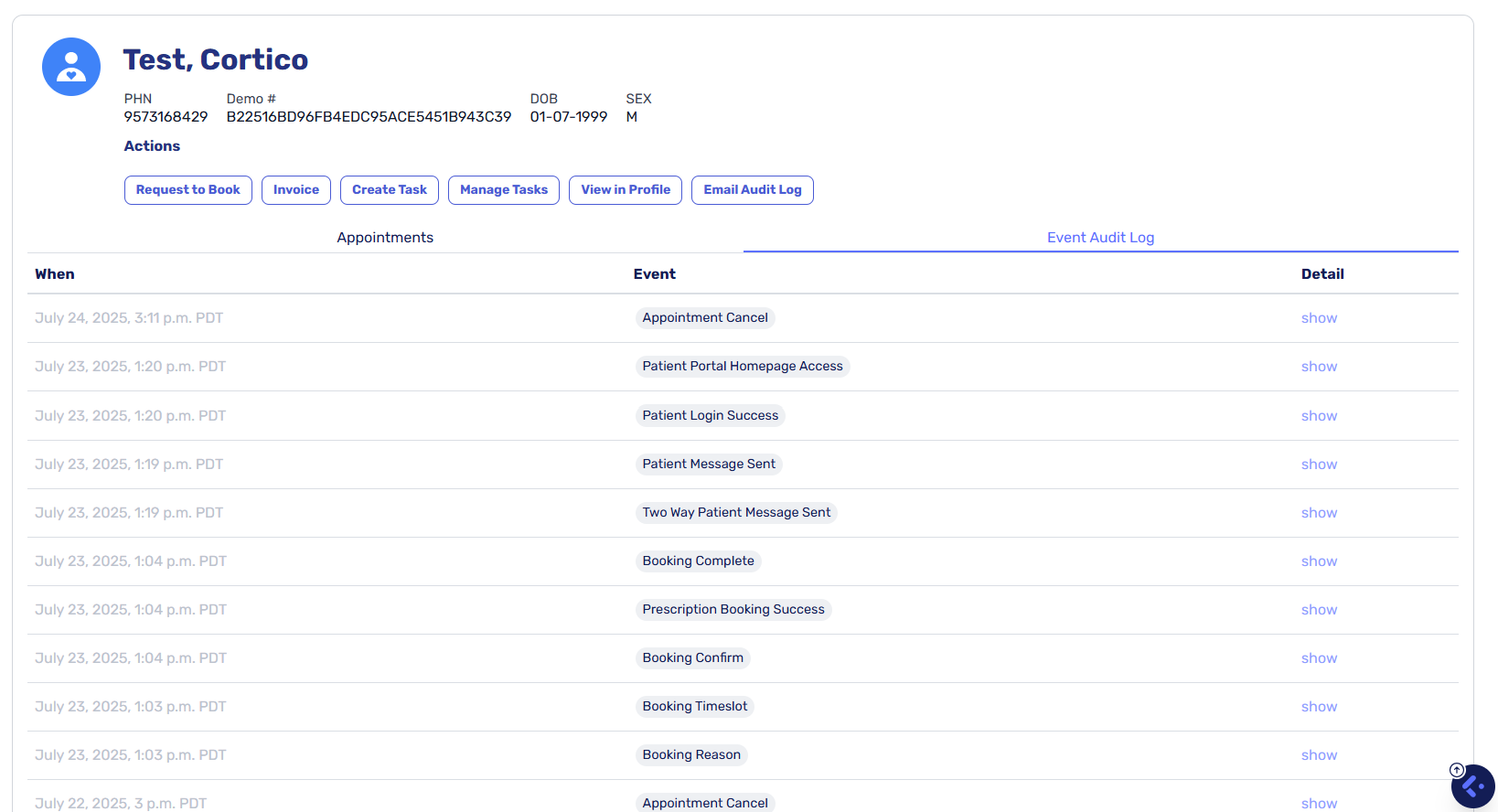Open Manage Tasks
Image resolution: width=1498 pixels, height=812 pixels.
tap(504, 190)
